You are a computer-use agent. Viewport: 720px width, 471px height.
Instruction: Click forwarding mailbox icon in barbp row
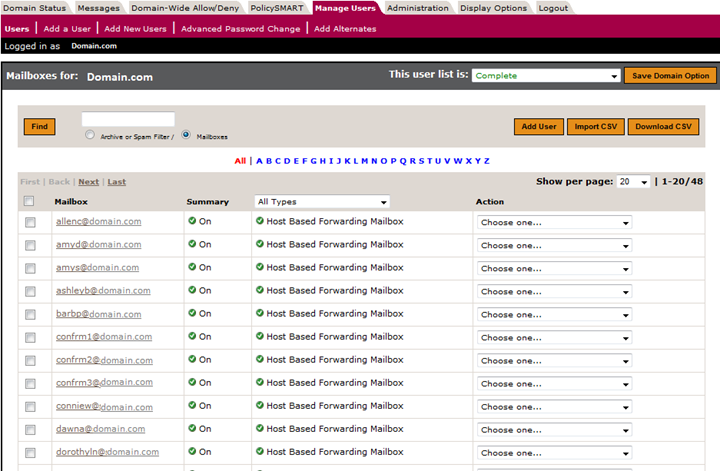point(260,314)
